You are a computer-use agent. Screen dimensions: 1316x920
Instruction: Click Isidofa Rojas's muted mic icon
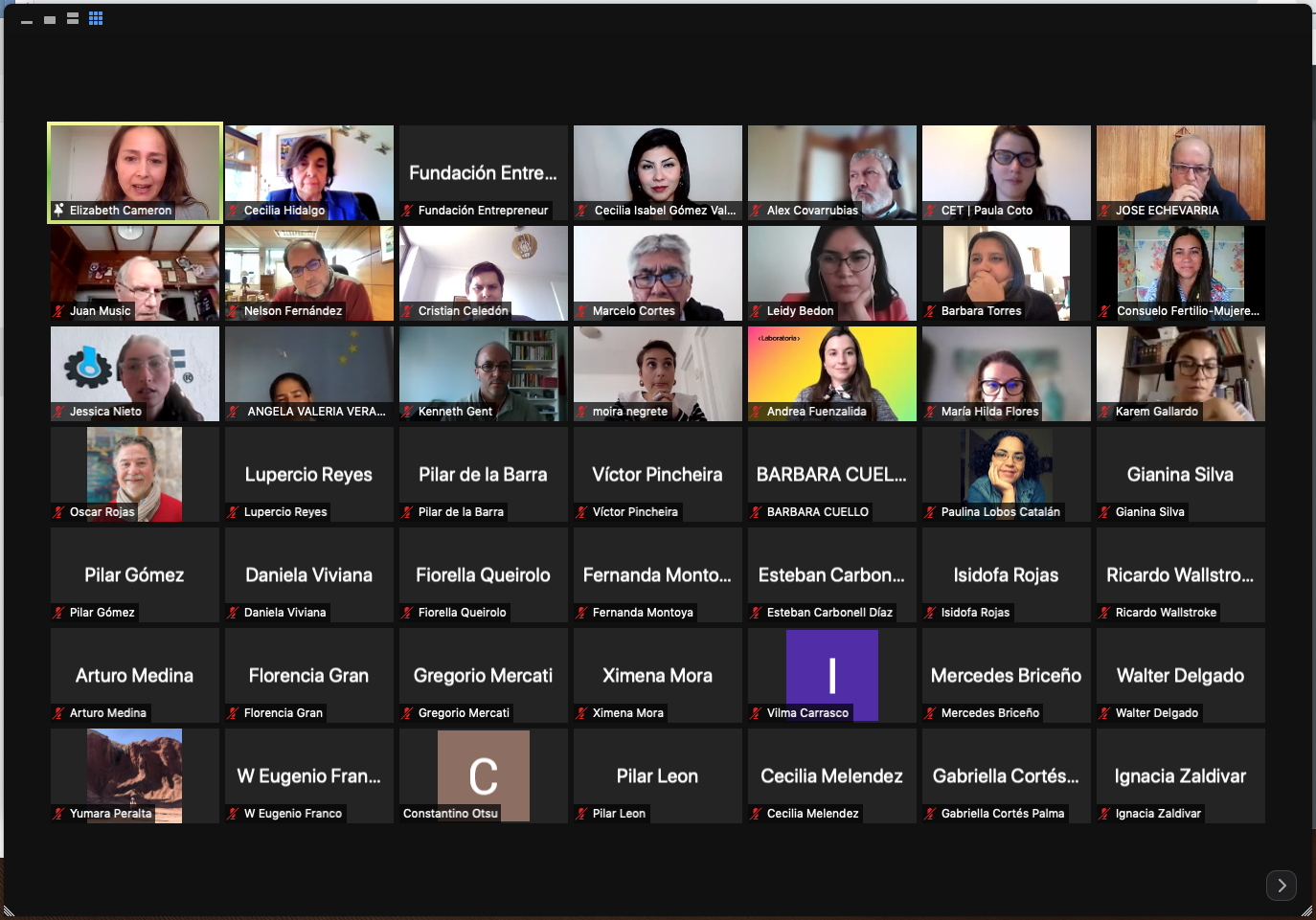930,613
